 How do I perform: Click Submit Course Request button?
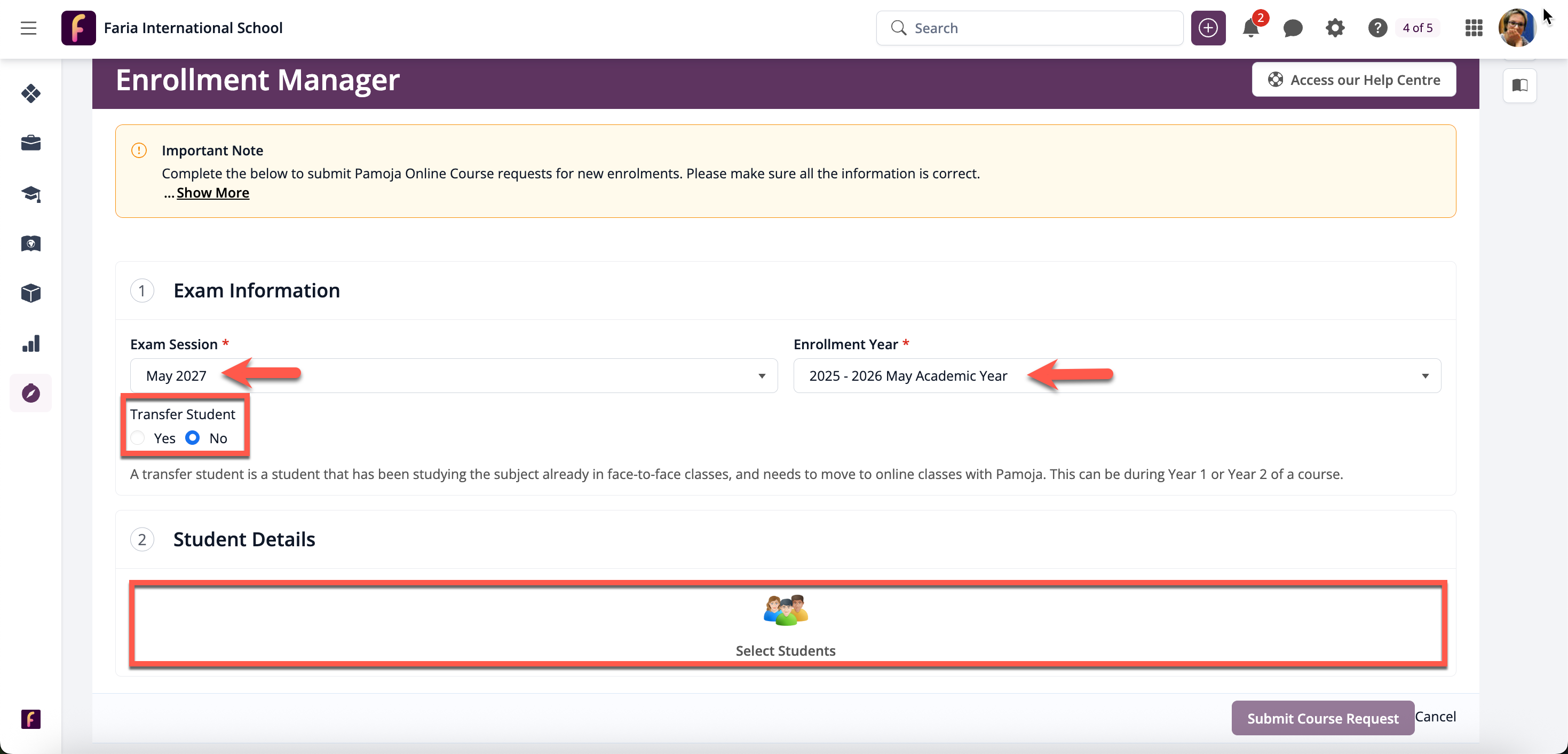tap(1322, 718)
